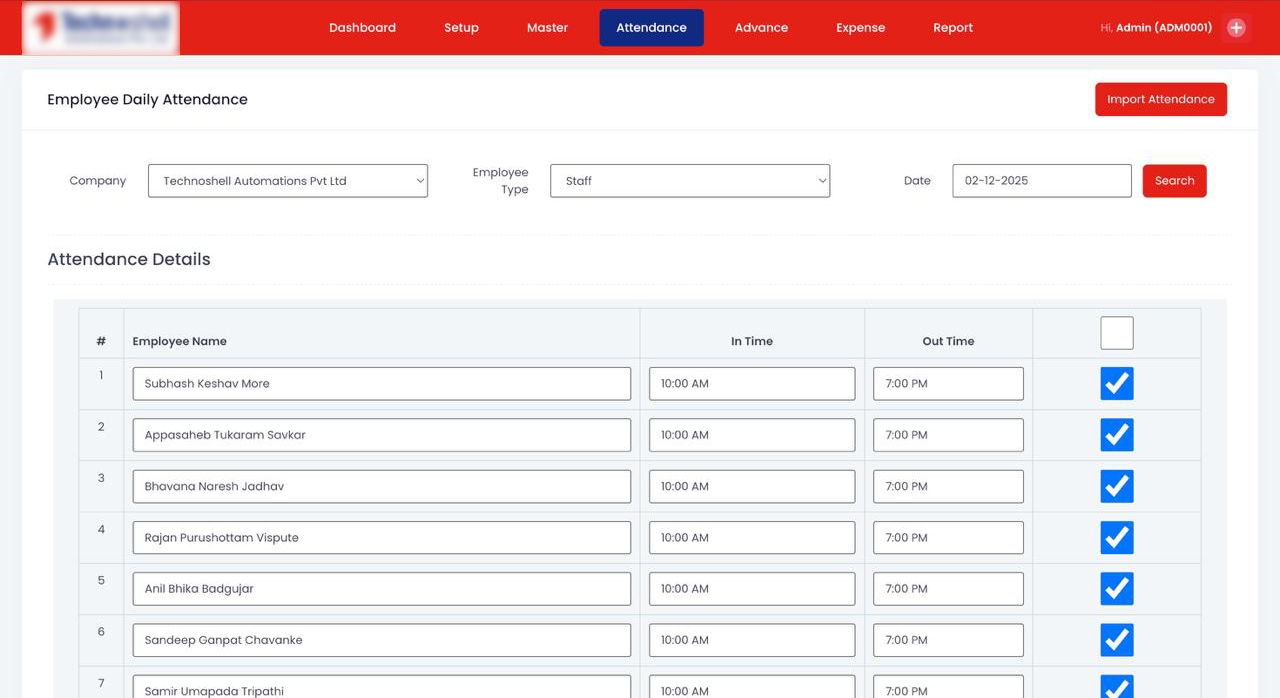Screen dimensions: 1280x698
Task: Open the Master menu
Action: [547, 27]
